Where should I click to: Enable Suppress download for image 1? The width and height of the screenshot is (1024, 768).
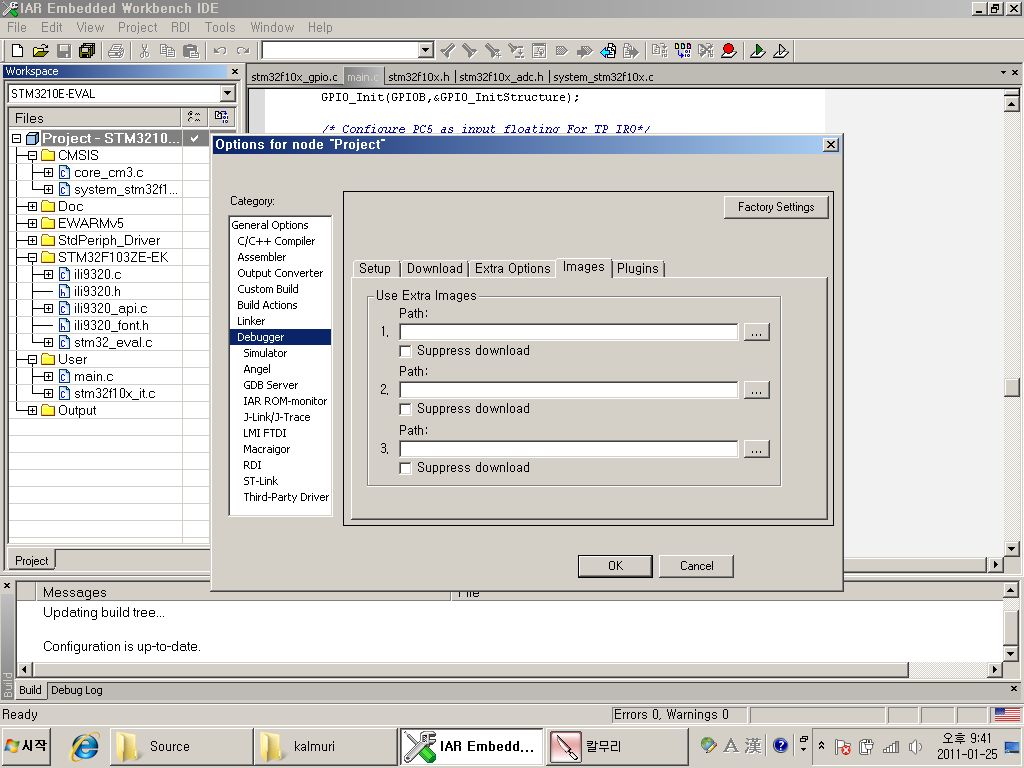pyautogui.click(x=405, y=351)
